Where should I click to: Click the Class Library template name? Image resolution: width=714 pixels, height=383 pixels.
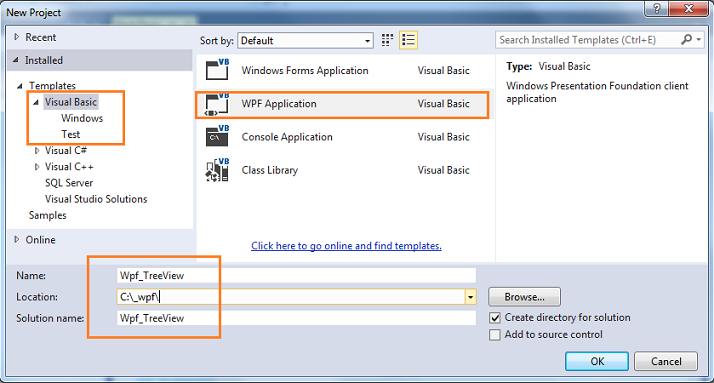click(x=270, y=170)
